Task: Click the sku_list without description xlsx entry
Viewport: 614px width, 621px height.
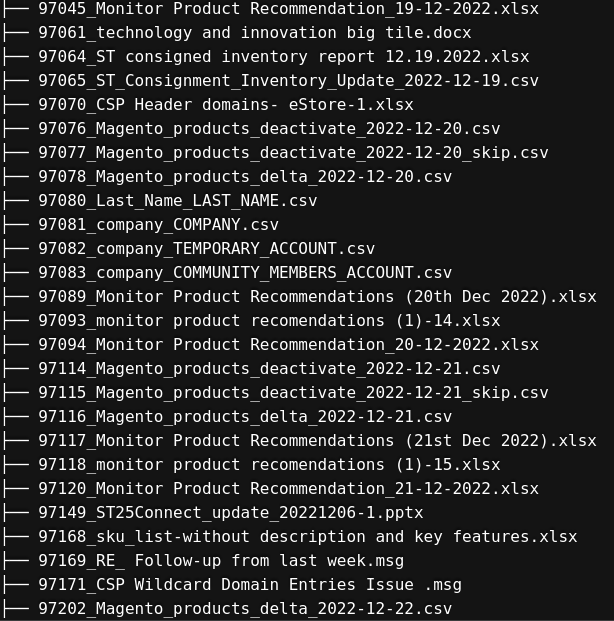Action: (x=307, y=536)
